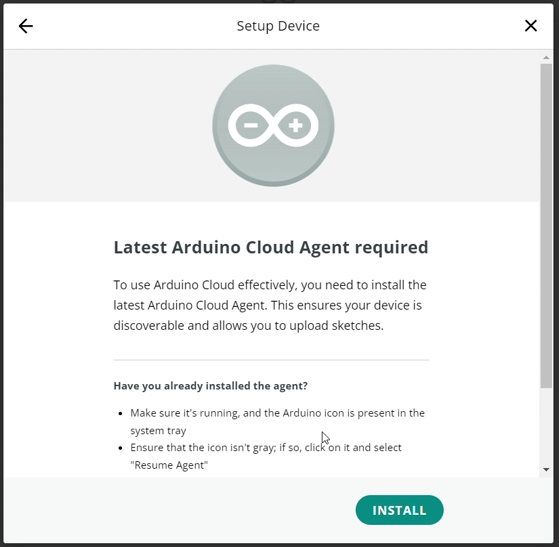559x547 pixels.
Task: Click the minus symbol inside Arduino logo
Action: coord(251,125)
